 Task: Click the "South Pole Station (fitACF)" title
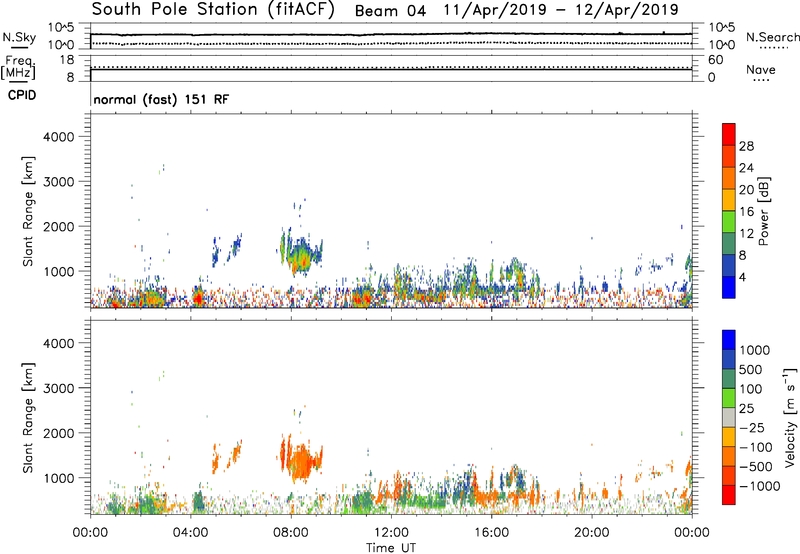click(x=213, y=10)
